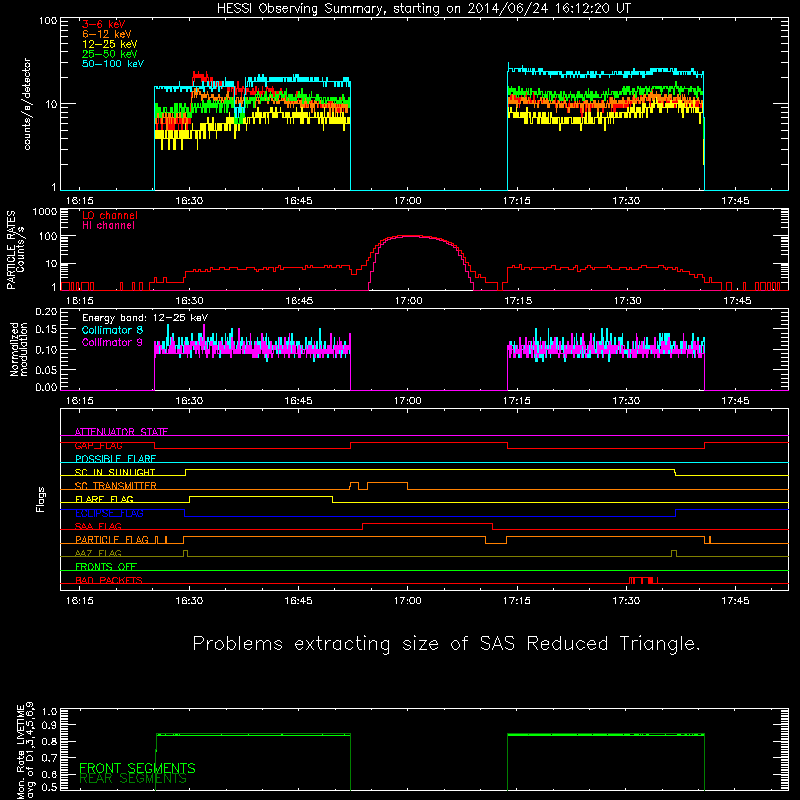Click the Collimator 8 legend label
The image size is (800, 800).
pos(112,330)
